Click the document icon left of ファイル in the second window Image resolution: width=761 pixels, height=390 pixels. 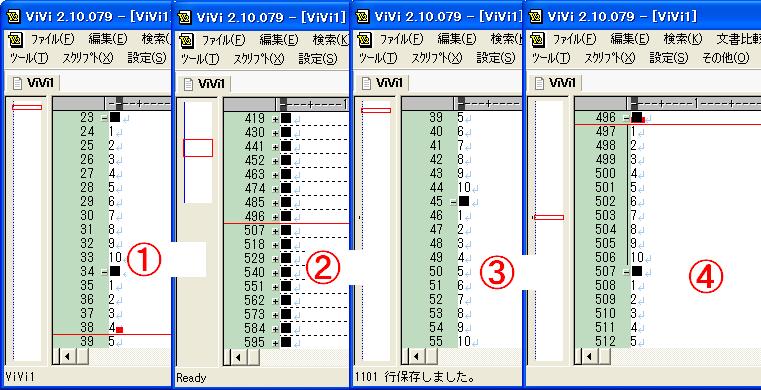pyautogui.click(x=187, y=40)
